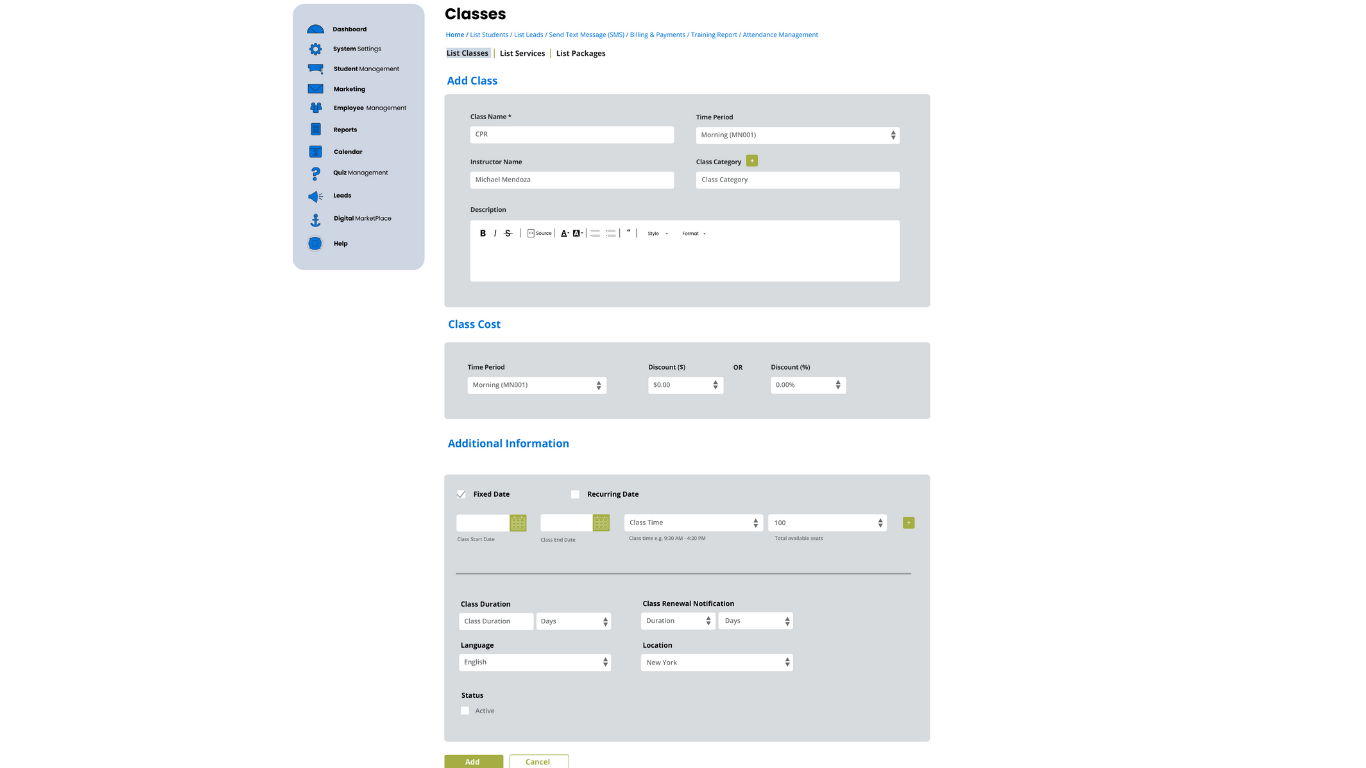Click the Class End Date calendar icon
1366x768 pixels.
coord(601,523)
